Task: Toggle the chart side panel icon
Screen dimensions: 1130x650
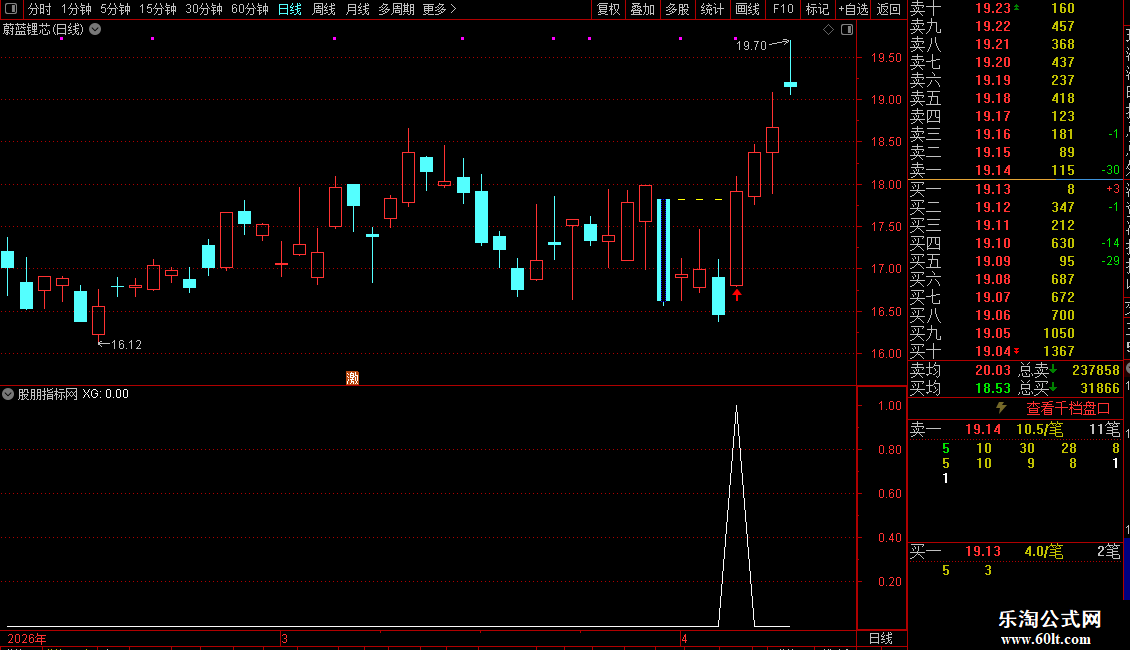Action: (847, 30)
